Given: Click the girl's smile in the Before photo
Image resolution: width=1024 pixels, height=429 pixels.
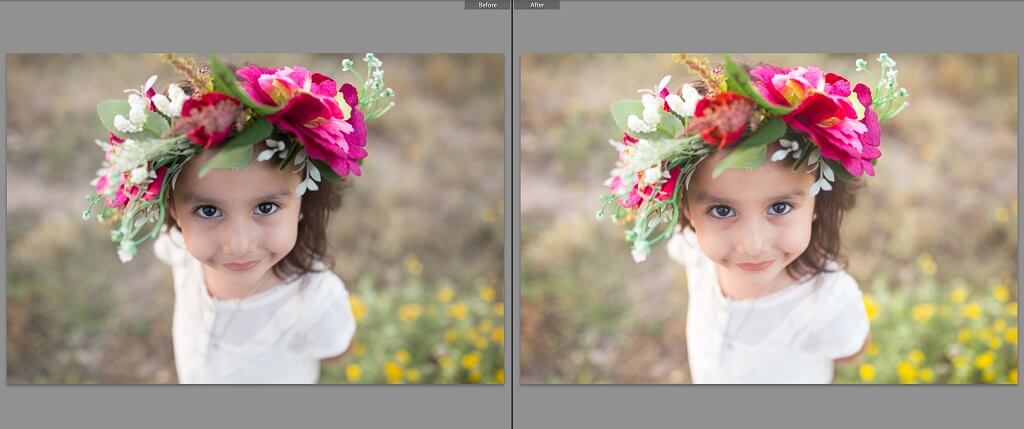Looking at the screenshot, I should pyautogui.click(x=240, y=265).
